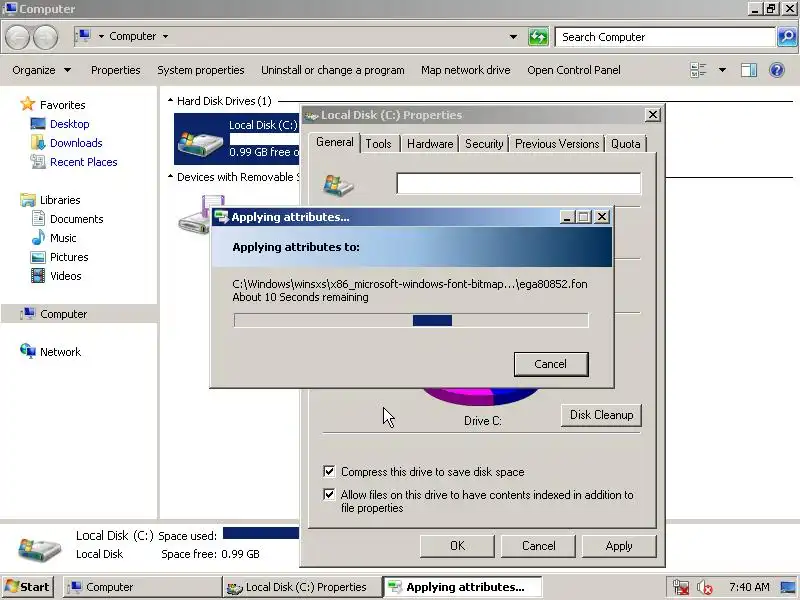Click Uninstall or change a program

click(333, 70)
